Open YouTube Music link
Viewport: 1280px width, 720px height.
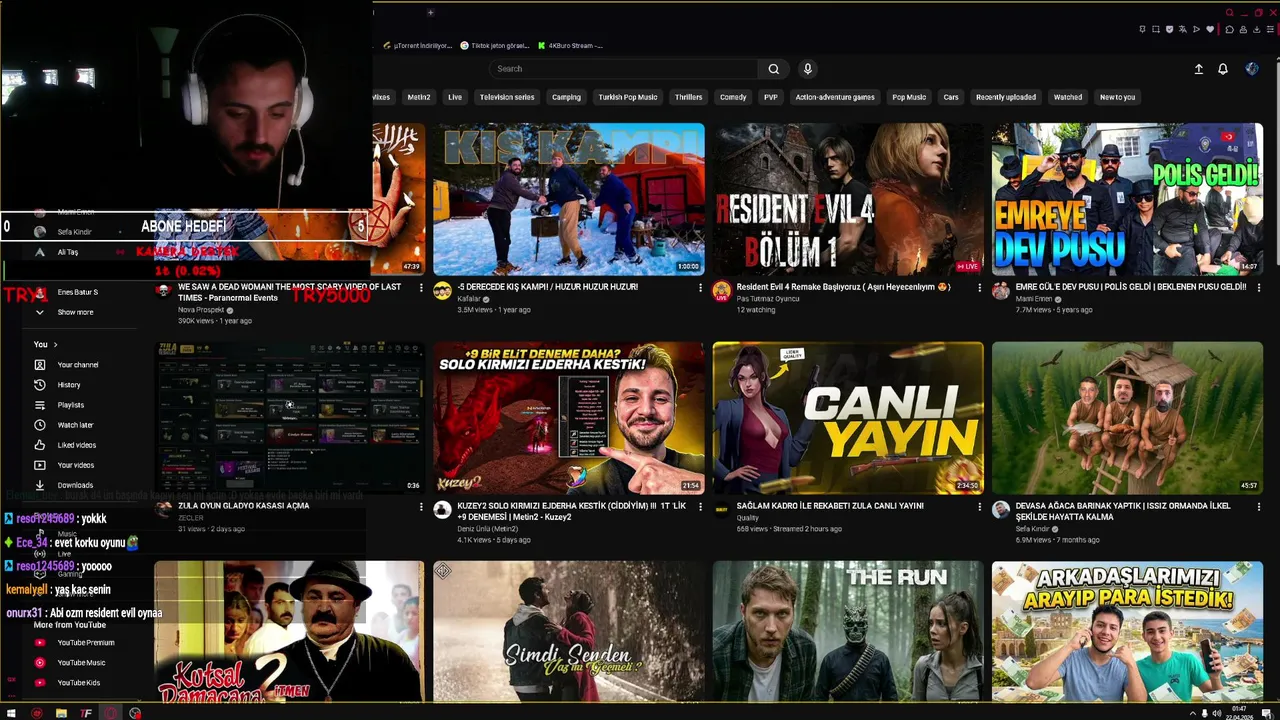pos(81,663)
